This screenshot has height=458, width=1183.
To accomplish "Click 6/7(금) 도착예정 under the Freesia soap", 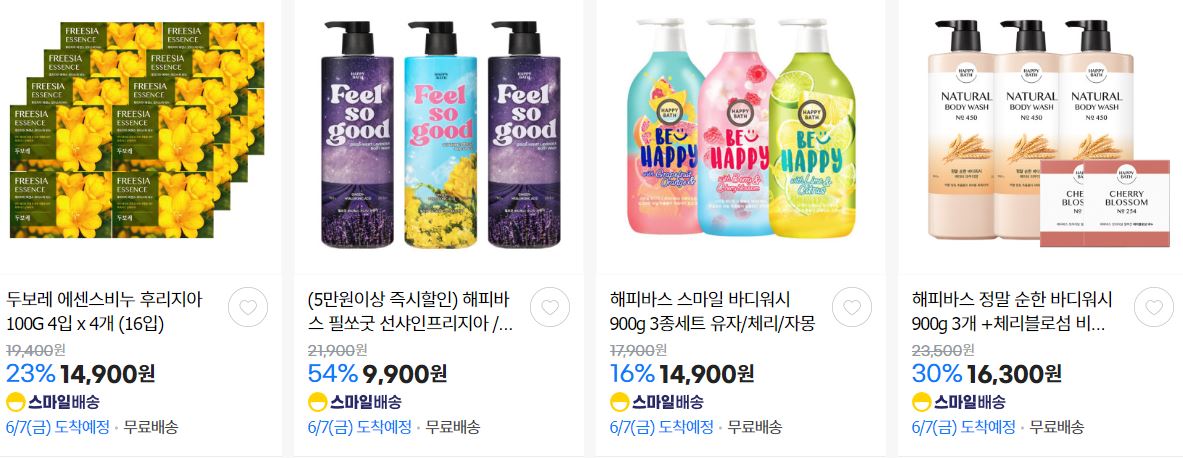I will [57, 427].
